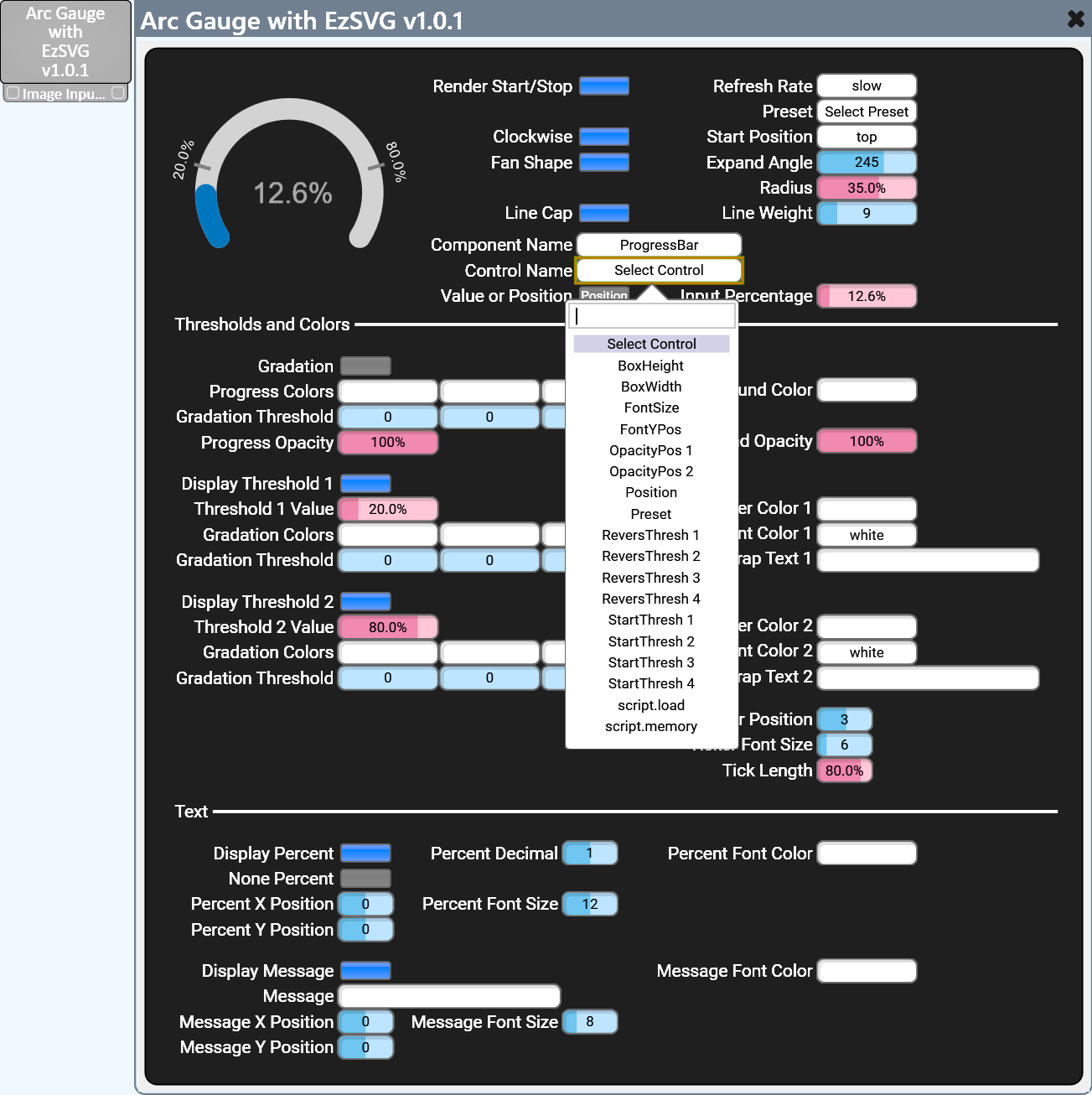The image size is (1092, 1095).
Task: Open the Font Color 1 dropdown showing white
Action: coord(867,535)
